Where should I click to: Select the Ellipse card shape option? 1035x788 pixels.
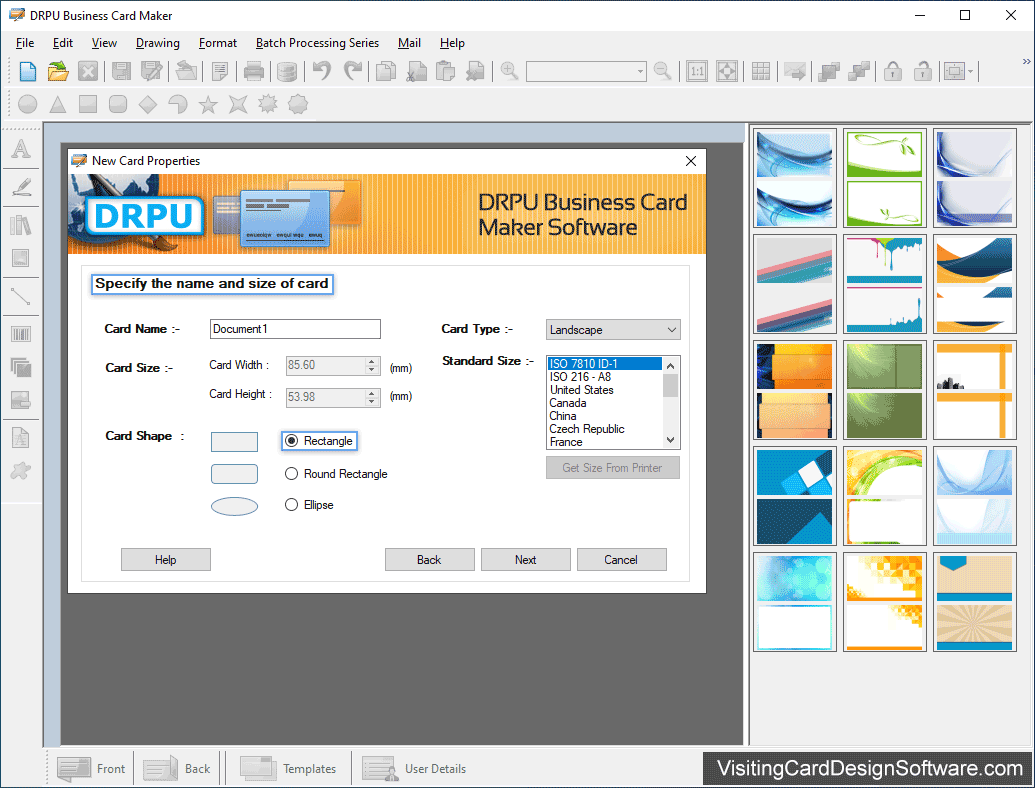click(309, 505)
